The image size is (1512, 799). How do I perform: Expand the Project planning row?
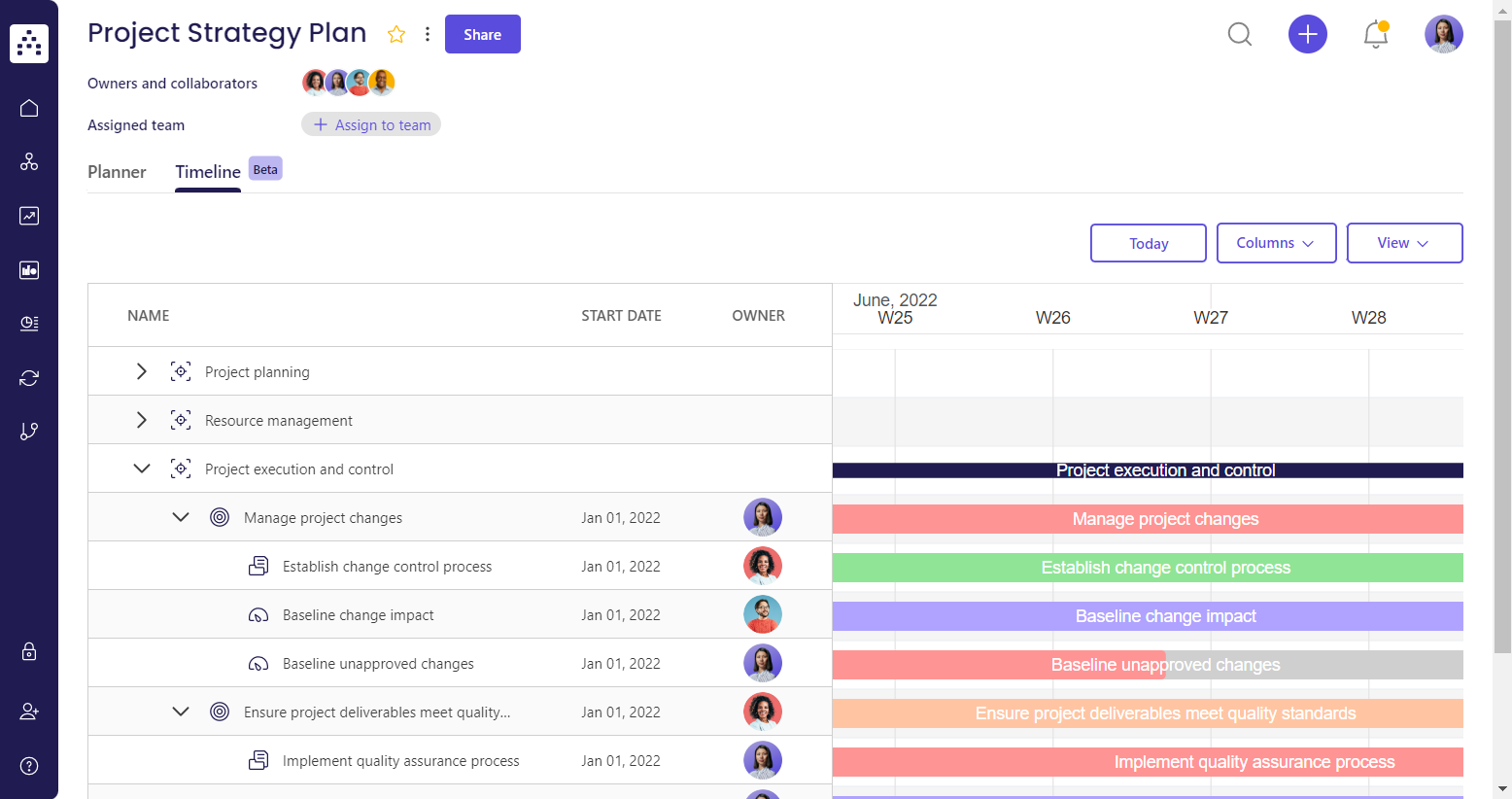(x=142, y=371)
